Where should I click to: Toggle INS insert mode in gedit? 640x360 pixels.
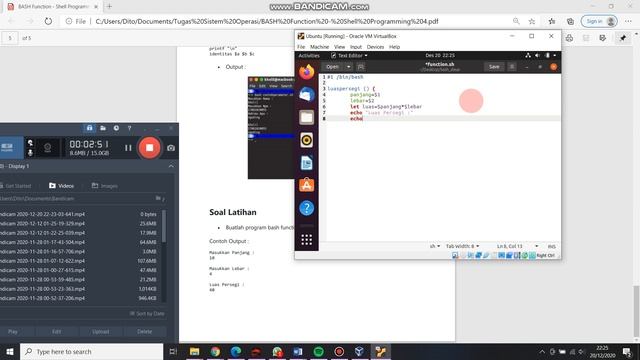pyautogui.click(x=551, y=246)
